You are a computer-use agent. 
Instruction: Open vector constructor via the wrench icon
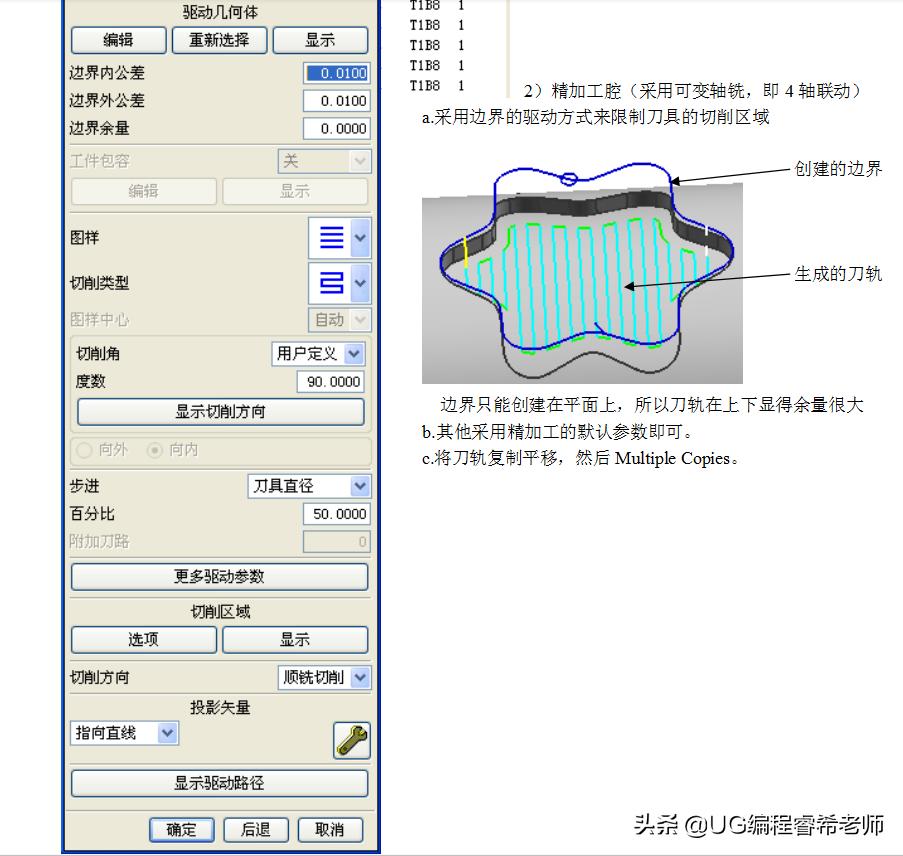click(351, 740)
